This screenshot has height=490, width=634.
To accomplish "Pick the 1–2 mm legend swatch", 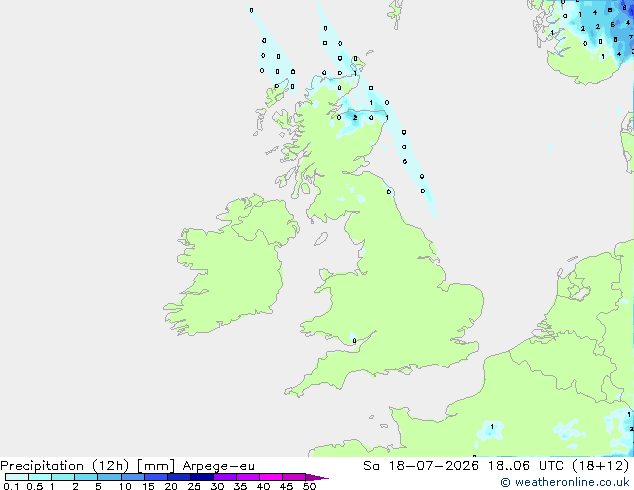I will (63, 477).
